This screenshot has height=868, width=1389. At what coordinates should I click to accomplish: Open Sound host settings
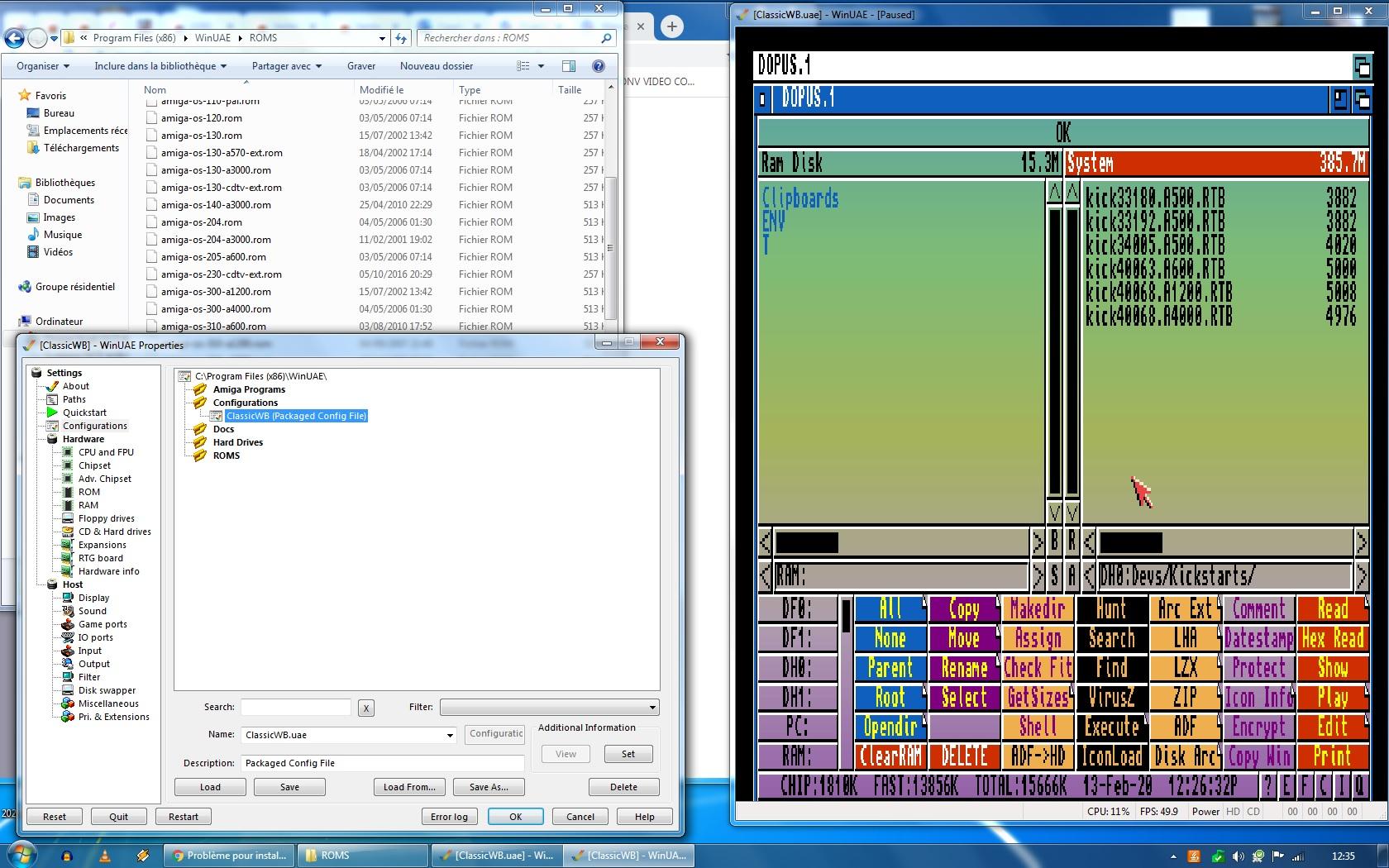(x=92, y=611)
